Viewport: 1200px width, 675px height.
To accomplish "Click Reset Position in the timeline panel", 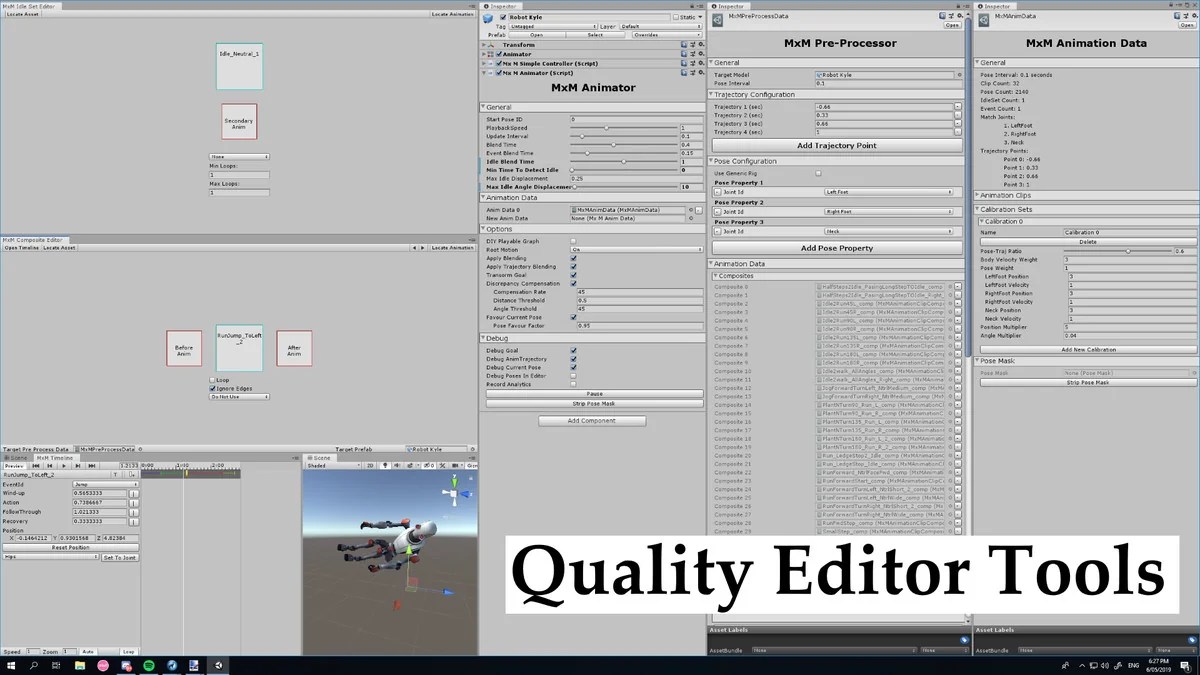I will (x=71, y=547).
